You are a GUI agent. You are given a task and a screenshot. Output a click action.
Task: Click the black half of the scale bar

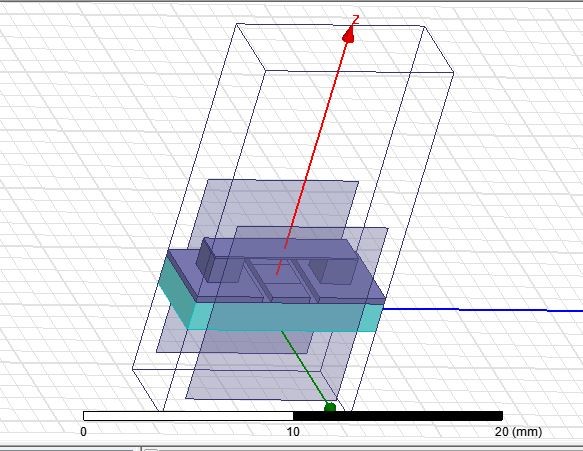coord(398,416)
